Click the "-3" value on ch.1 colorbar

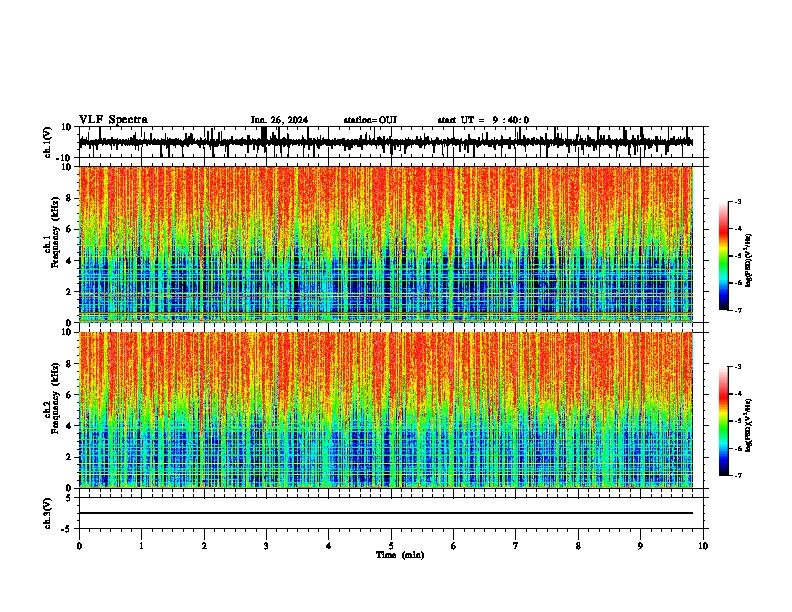737,201
